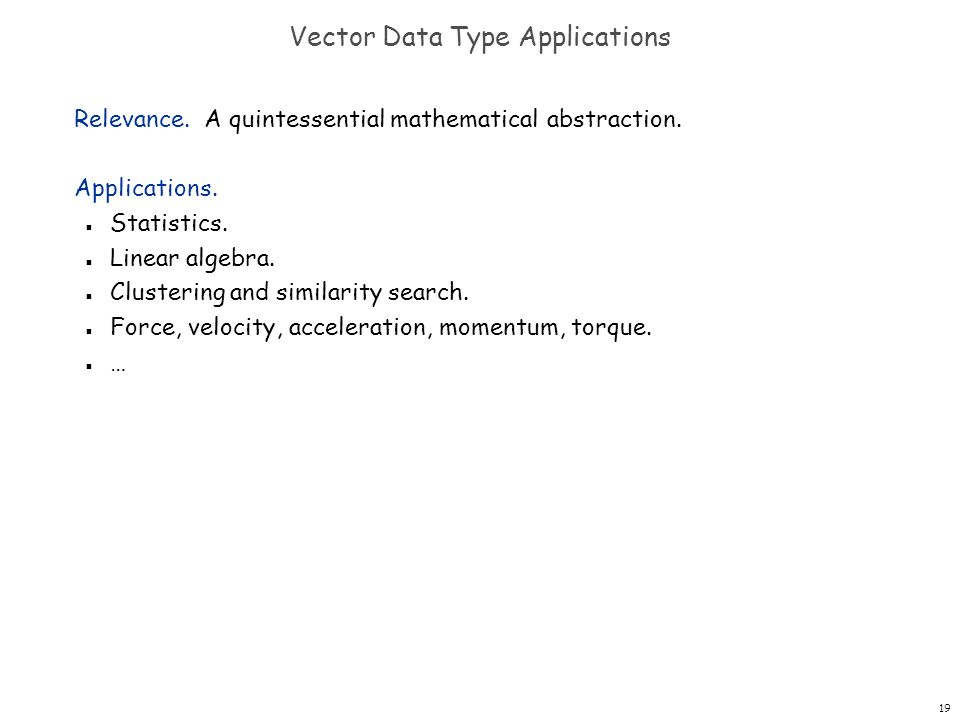Click the bullet marker beside Force
The width and height of the screenshot is (960, 720).
tap(89, 331)
